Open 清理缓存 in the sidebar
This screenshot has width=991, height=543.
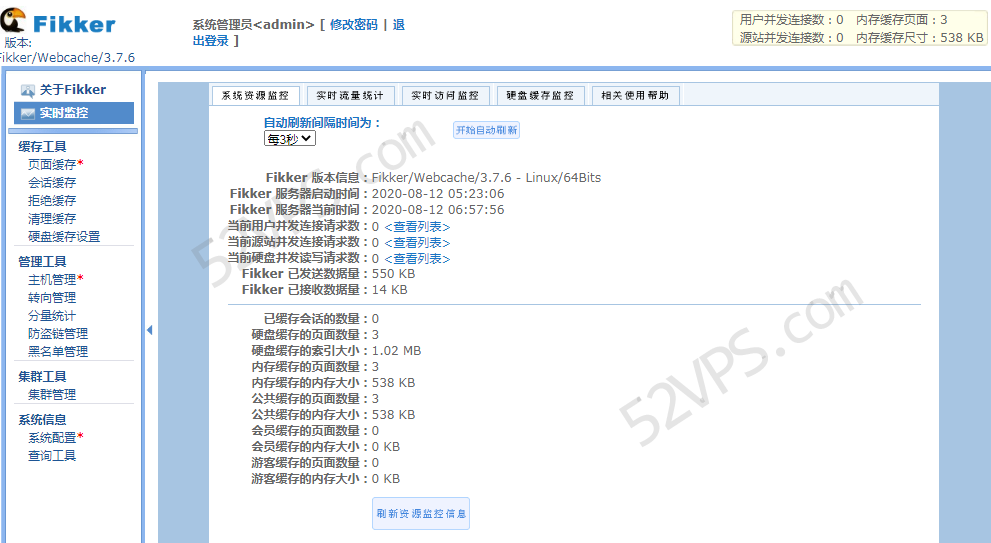[x=52, y=219]
